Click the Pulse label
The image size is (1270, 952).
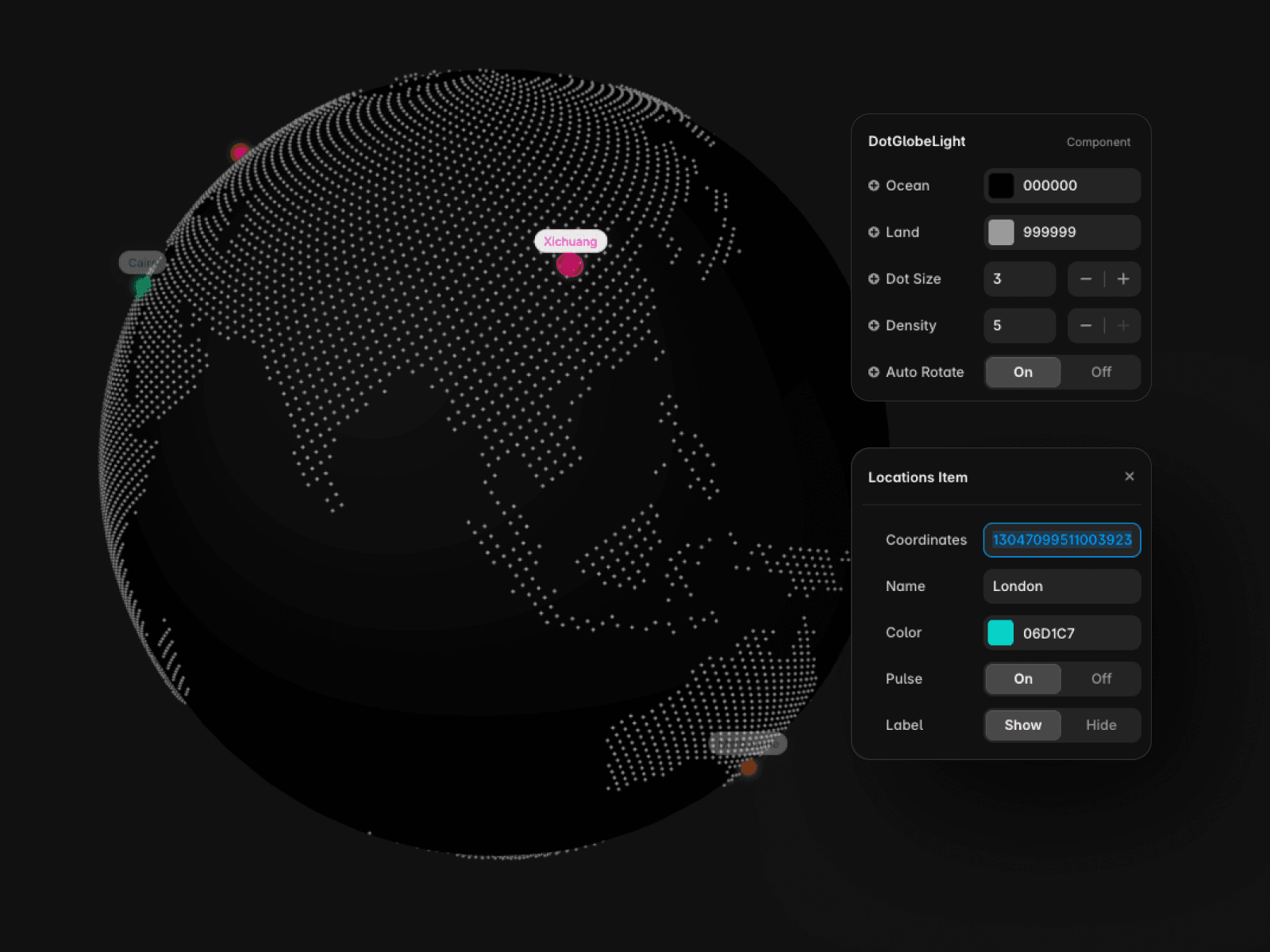coord(904,679)
